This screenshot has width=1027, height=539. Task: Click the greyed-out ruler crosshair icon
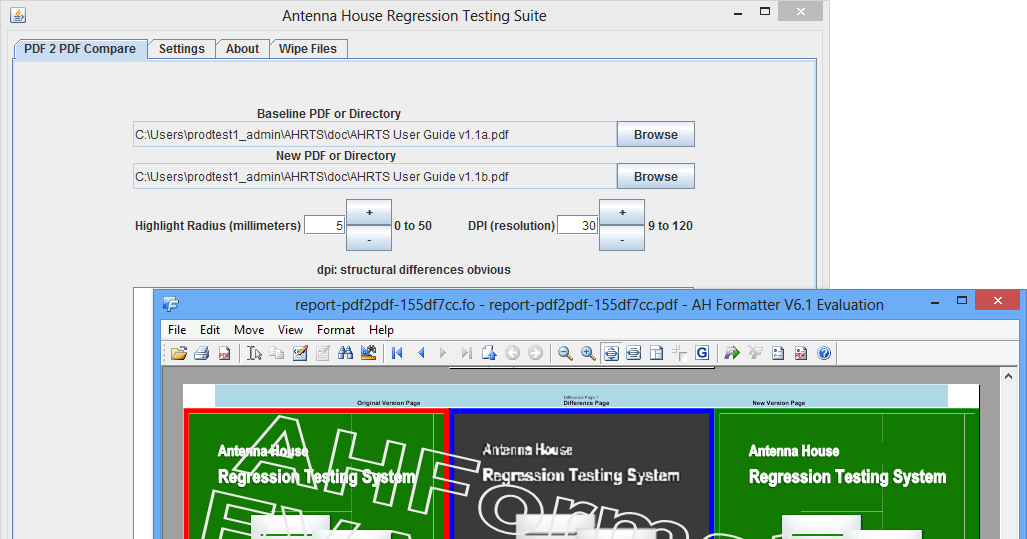coord(679,354)
